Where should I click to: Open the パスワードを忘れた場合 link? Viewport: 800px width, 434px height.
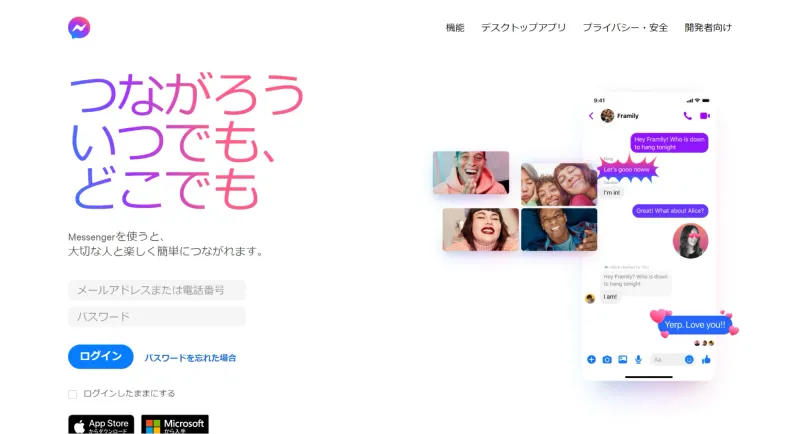(190, 358)
